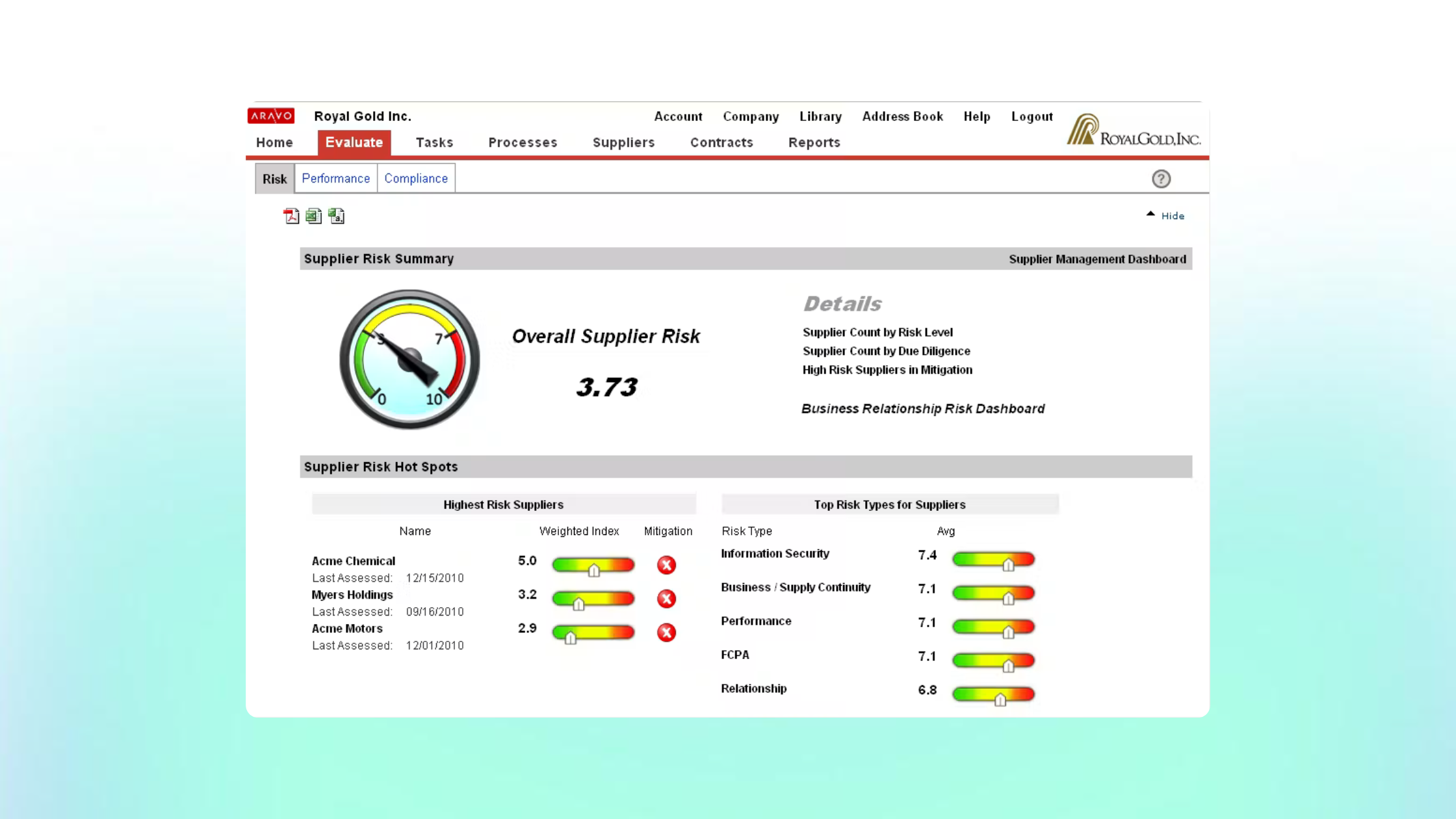Viewport: 1456px width, 819px height.
Task: Click the third export document icon
Action: [337, 216]
